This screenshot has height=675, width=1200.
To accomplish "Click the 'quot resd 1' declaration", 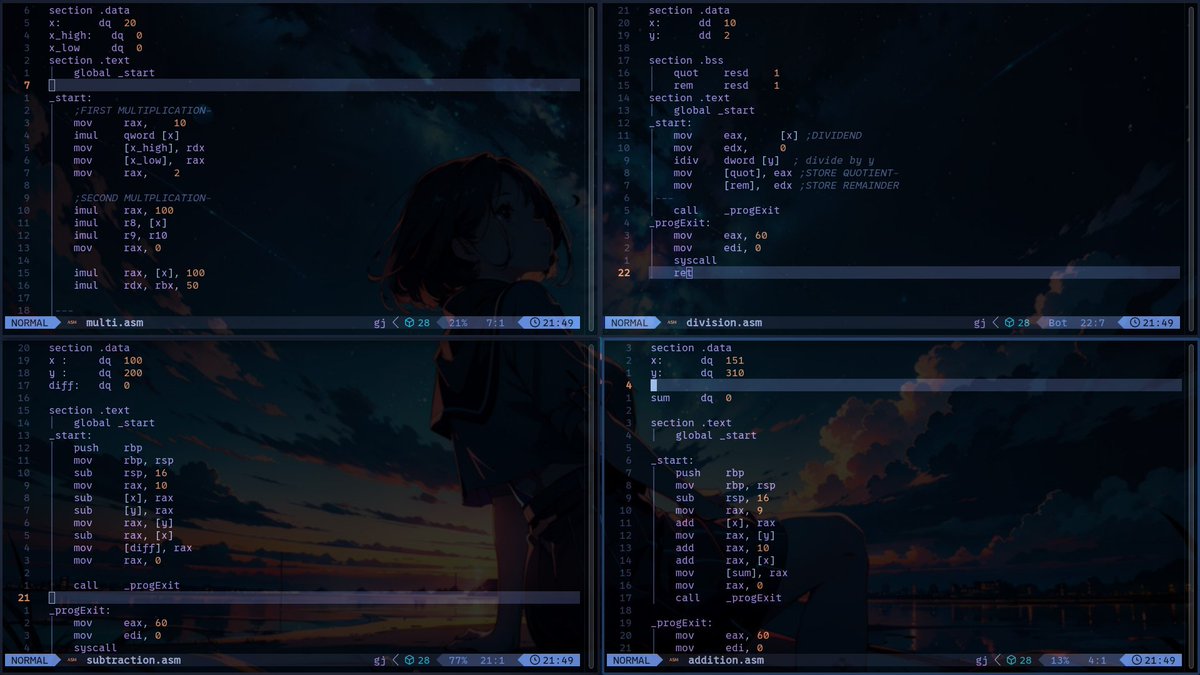I will [x=727, y=73].
